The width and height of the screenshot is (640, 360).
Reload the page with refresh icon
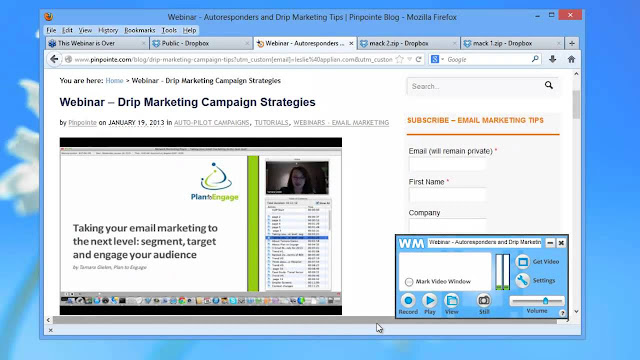tap(418, 59)
